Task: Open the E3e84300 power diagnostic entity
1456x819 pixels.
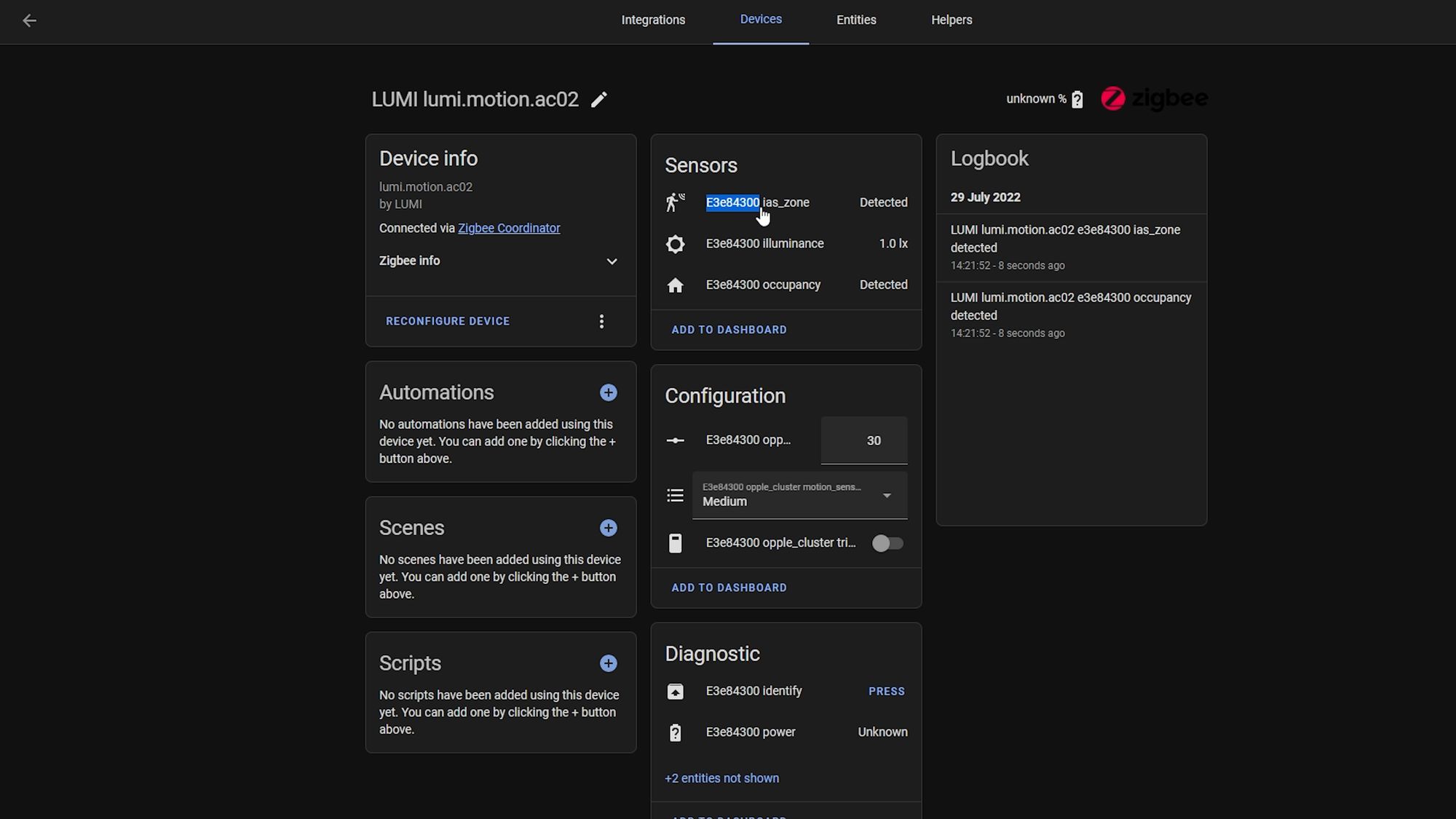Action: tap(786, 732)
